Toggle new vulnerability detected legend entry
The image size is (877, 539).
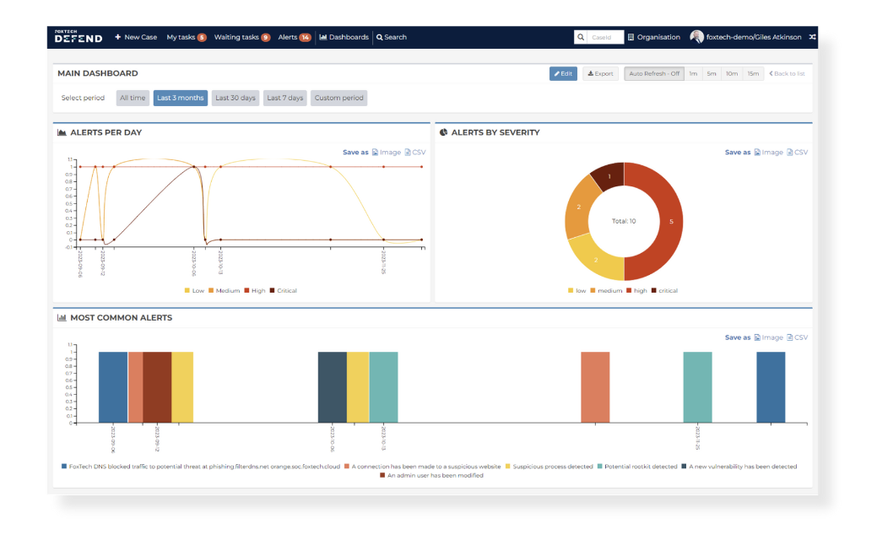pyautogui.click(x=739, y=466)
